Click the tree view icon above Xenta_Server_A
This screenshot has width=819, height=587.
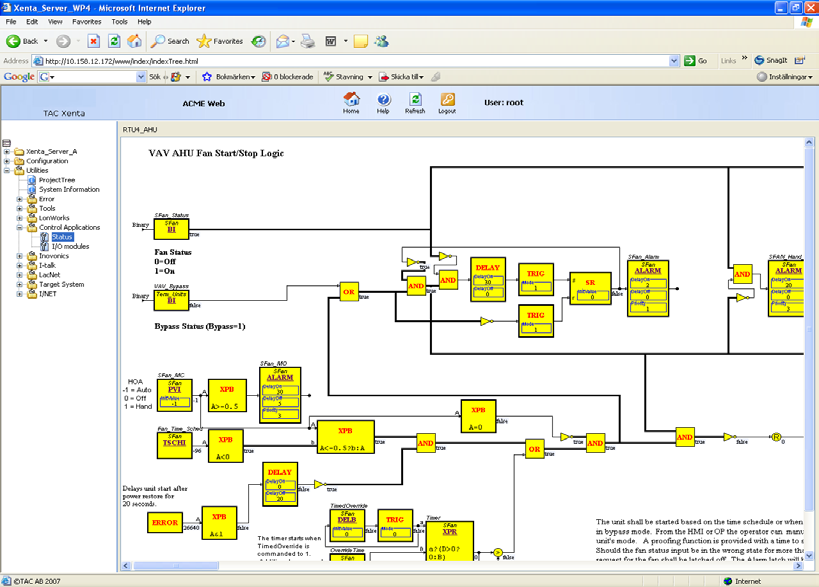click(6, 143)
